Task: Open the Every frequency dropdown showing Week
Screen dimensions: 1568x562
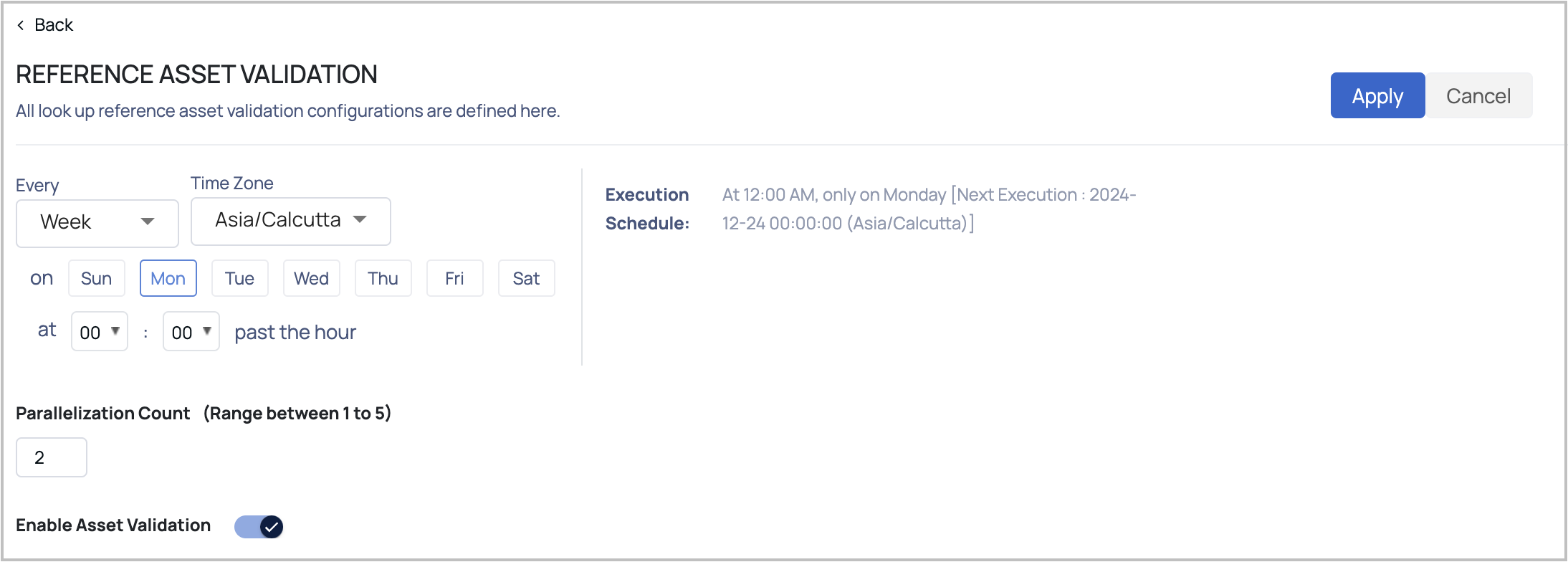Action: [x=97, y=223]
